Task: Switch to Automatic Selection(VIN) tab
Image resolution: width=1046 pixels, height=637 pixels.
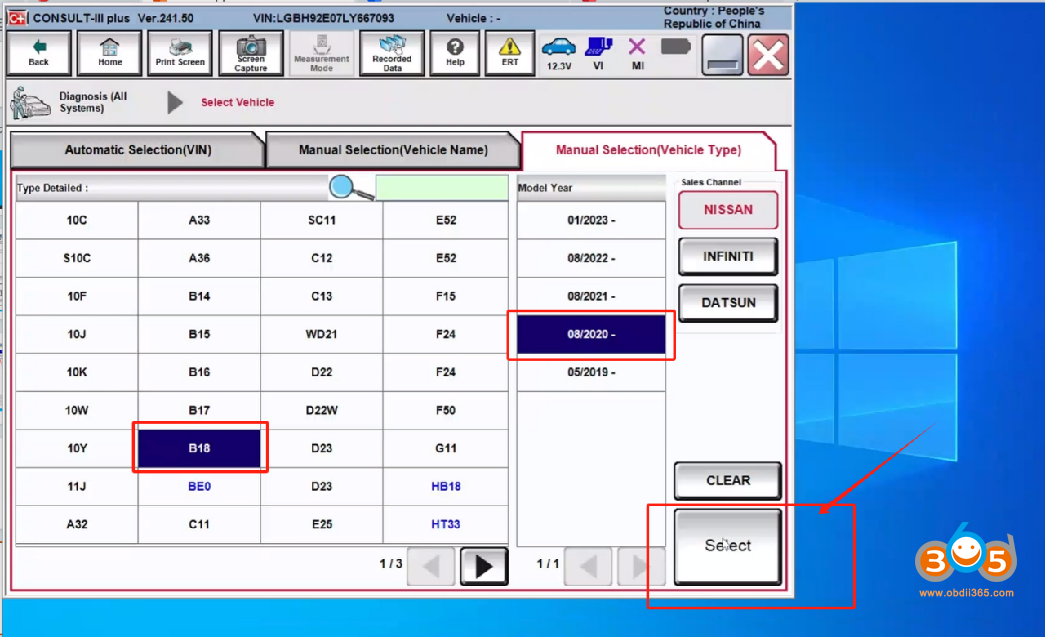Action: (138, 150)
